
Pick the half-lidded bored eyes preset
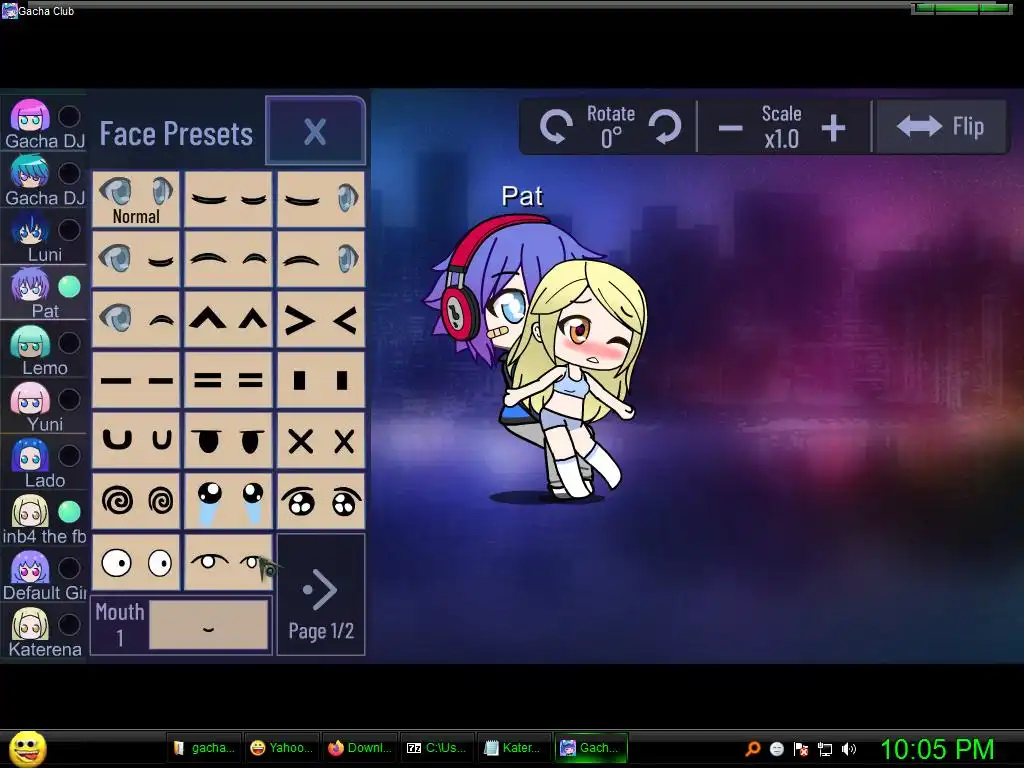tap(229, 440)
